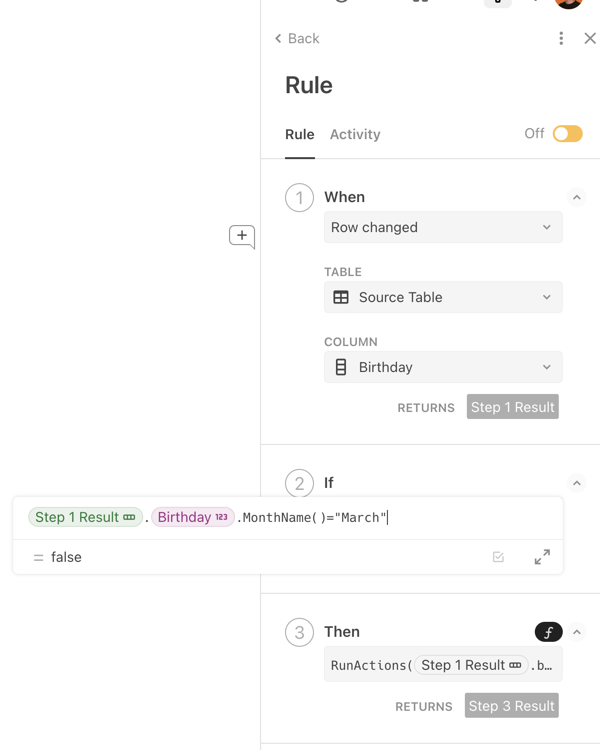Viewport: 600px width, 750px height.
Task: Open the three-dot more options menu
Action: click(561, 38)
